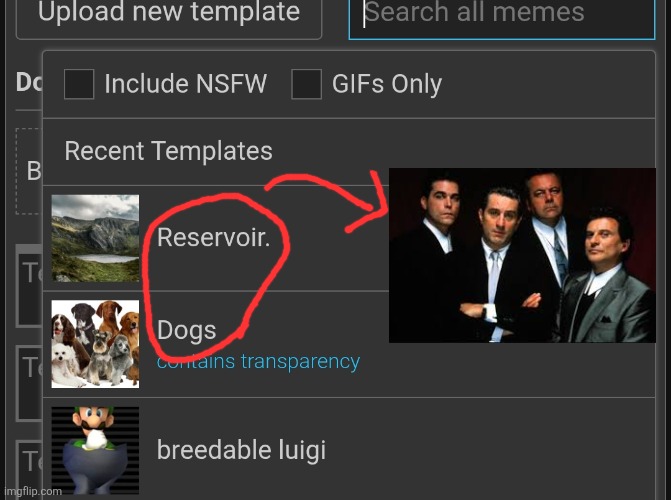The image size is (671, 500).
Task: Click the contains transparency note
Action: 258,362
